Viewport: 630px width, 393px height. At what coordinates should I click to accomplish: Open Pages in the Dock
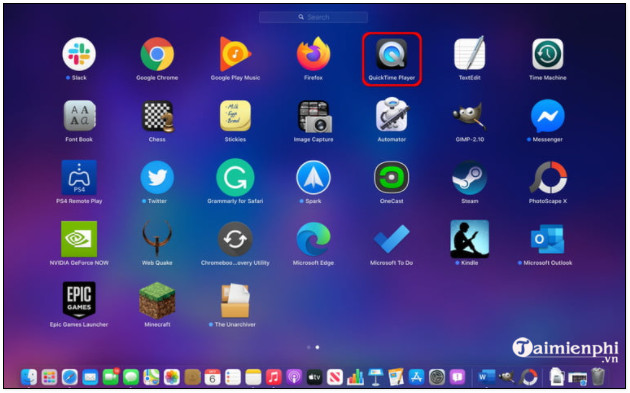click(x=396, y=377)
